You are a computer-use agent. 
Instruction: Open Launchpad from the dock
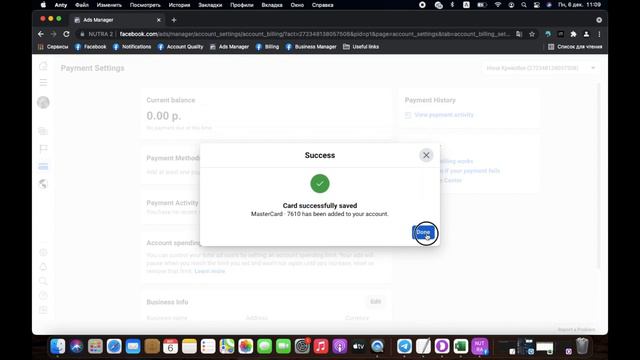[95, 347]
